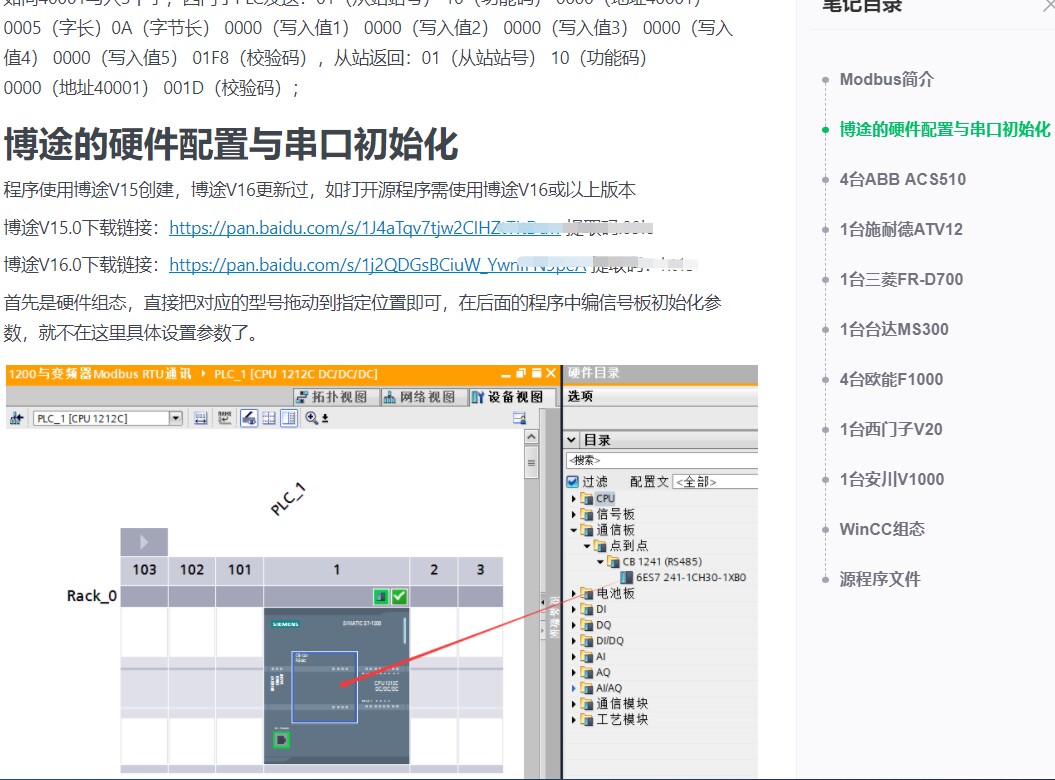Select rack slot 2 header
The height and width of the screenshot is (780, 1055).
[x=434, y=570]
